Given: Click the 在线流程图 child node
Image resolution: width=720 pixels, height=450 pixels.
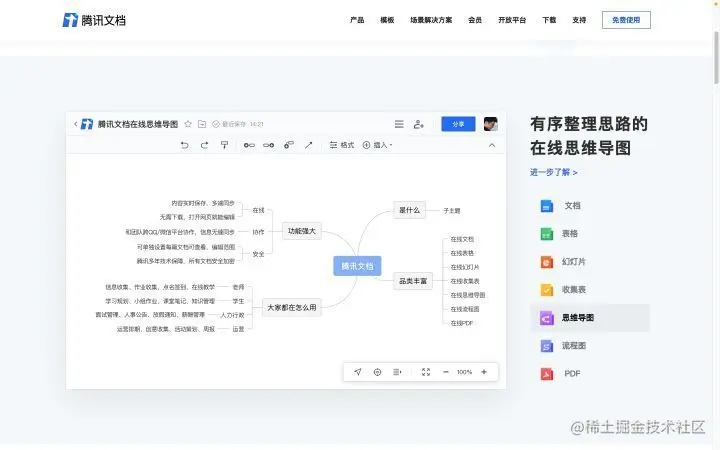Looking at the screenshot, I should pyautogui.click(x=465, y=309).
